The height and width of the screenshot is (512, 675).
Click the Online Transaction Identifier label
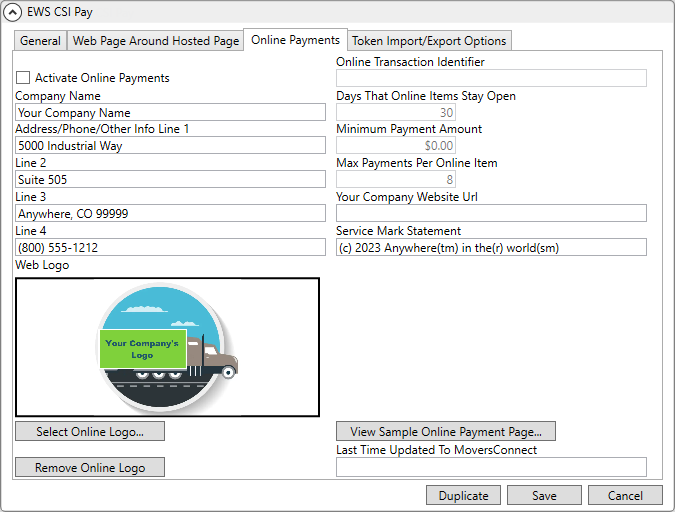pyautogui.click(x=410, y=62)
